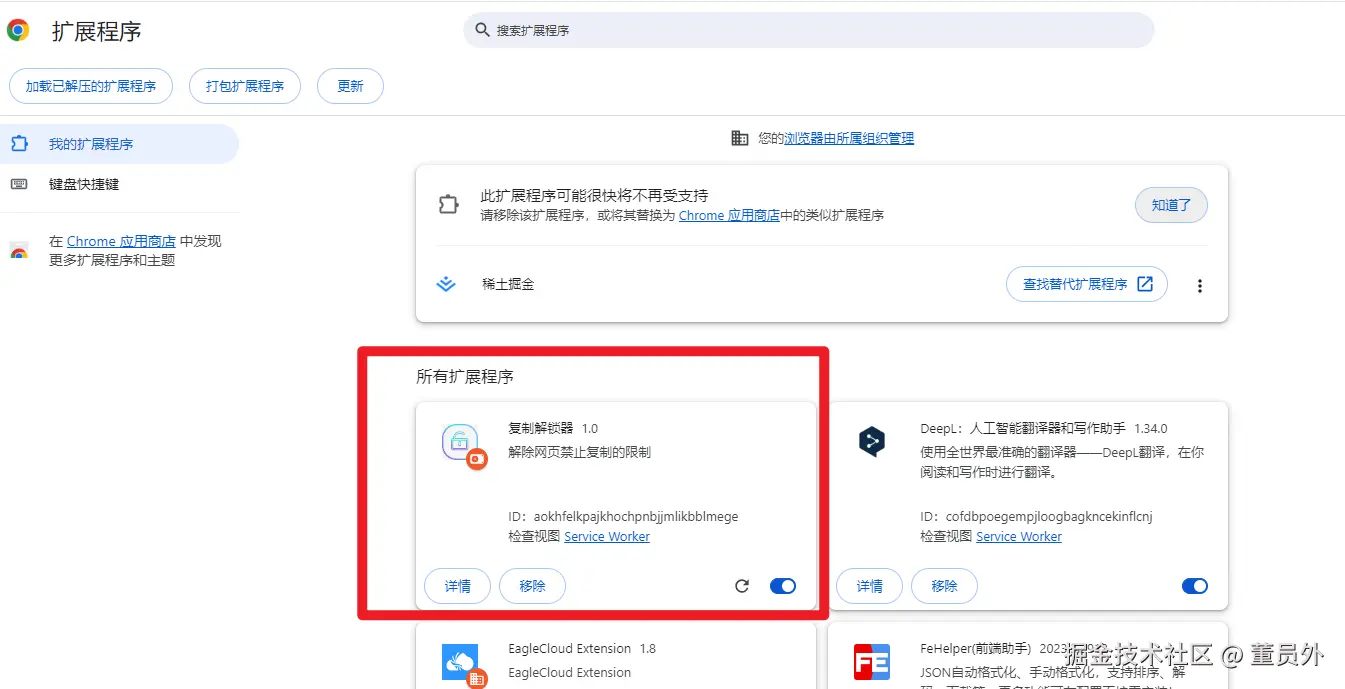Reload the 复制解锁器 extension
The image size is (1345, 689).
coord(742,586)
